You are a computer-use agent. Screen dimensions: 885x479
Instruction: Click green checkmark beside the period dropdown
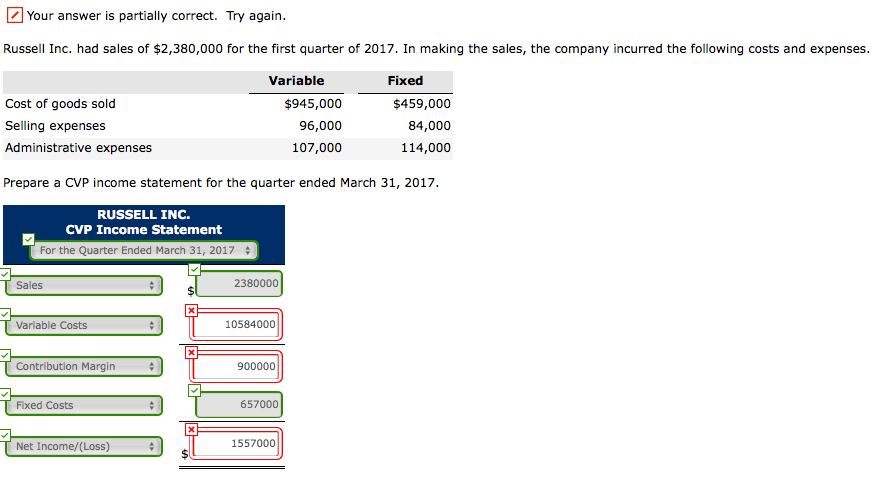tap(28, 240)
